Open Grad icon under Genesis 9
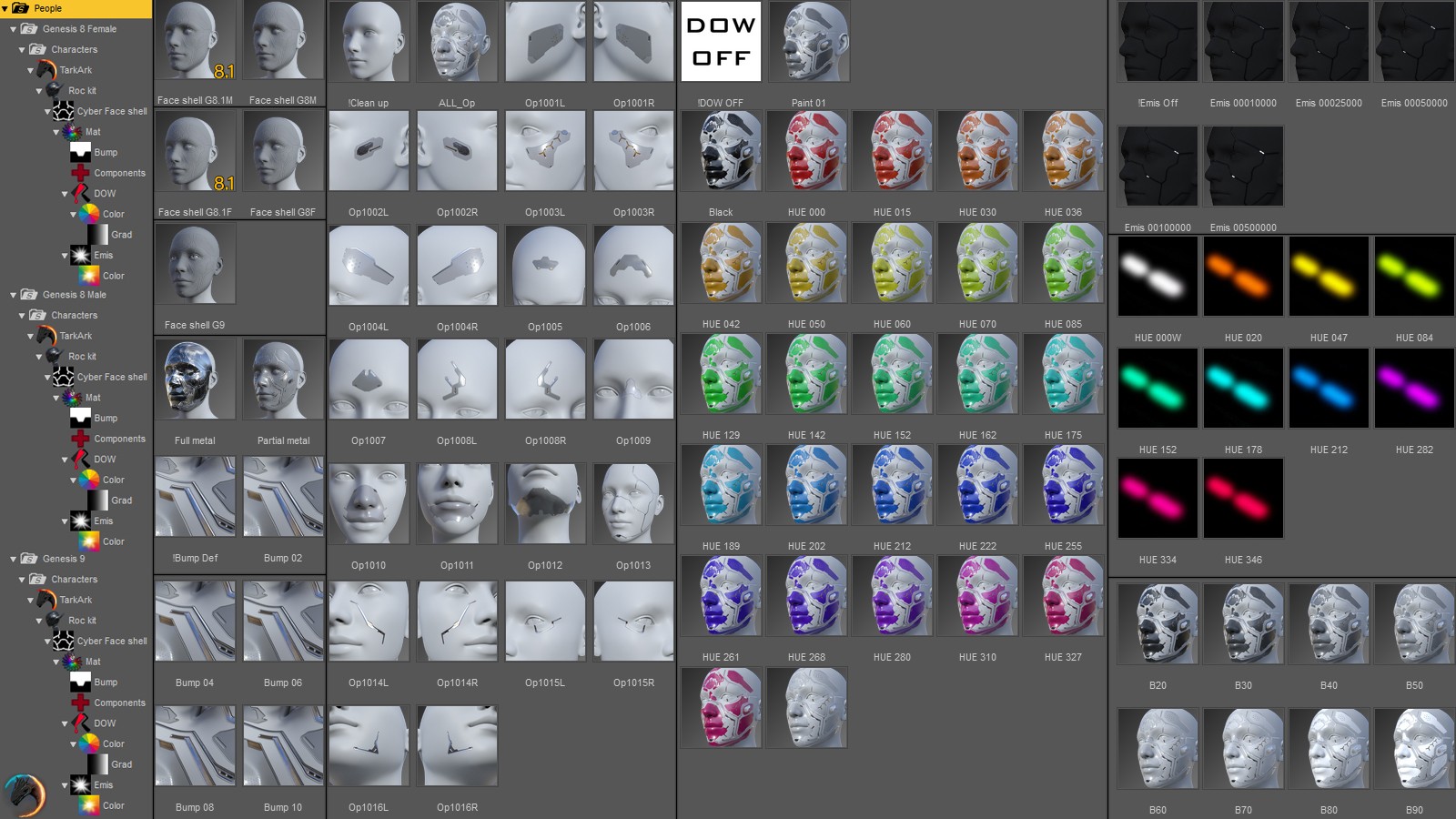The width and height of the screenshot is (1456, 819). pos(97,764)
